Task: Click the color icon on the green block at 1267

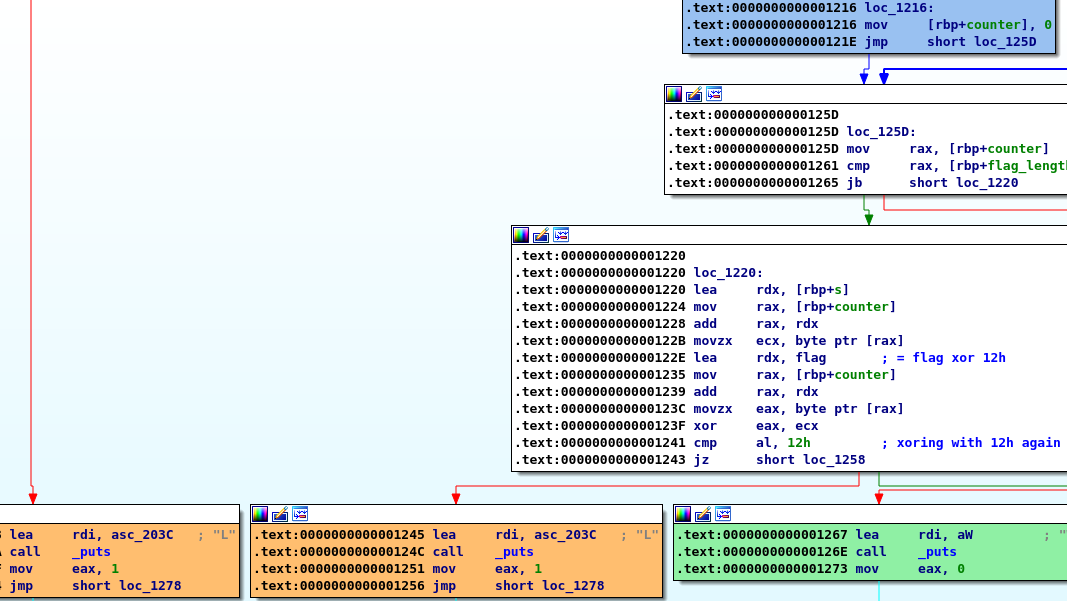Action: (683, 514)
